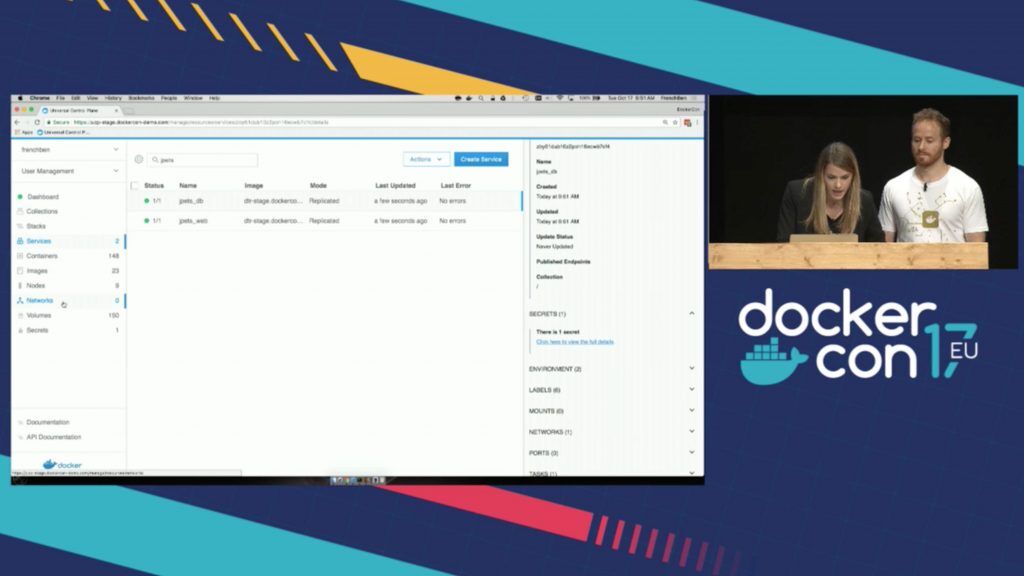Screen dimensions: 1024x576
Task: Click the Last Error column header
Action: pos(456,185)
